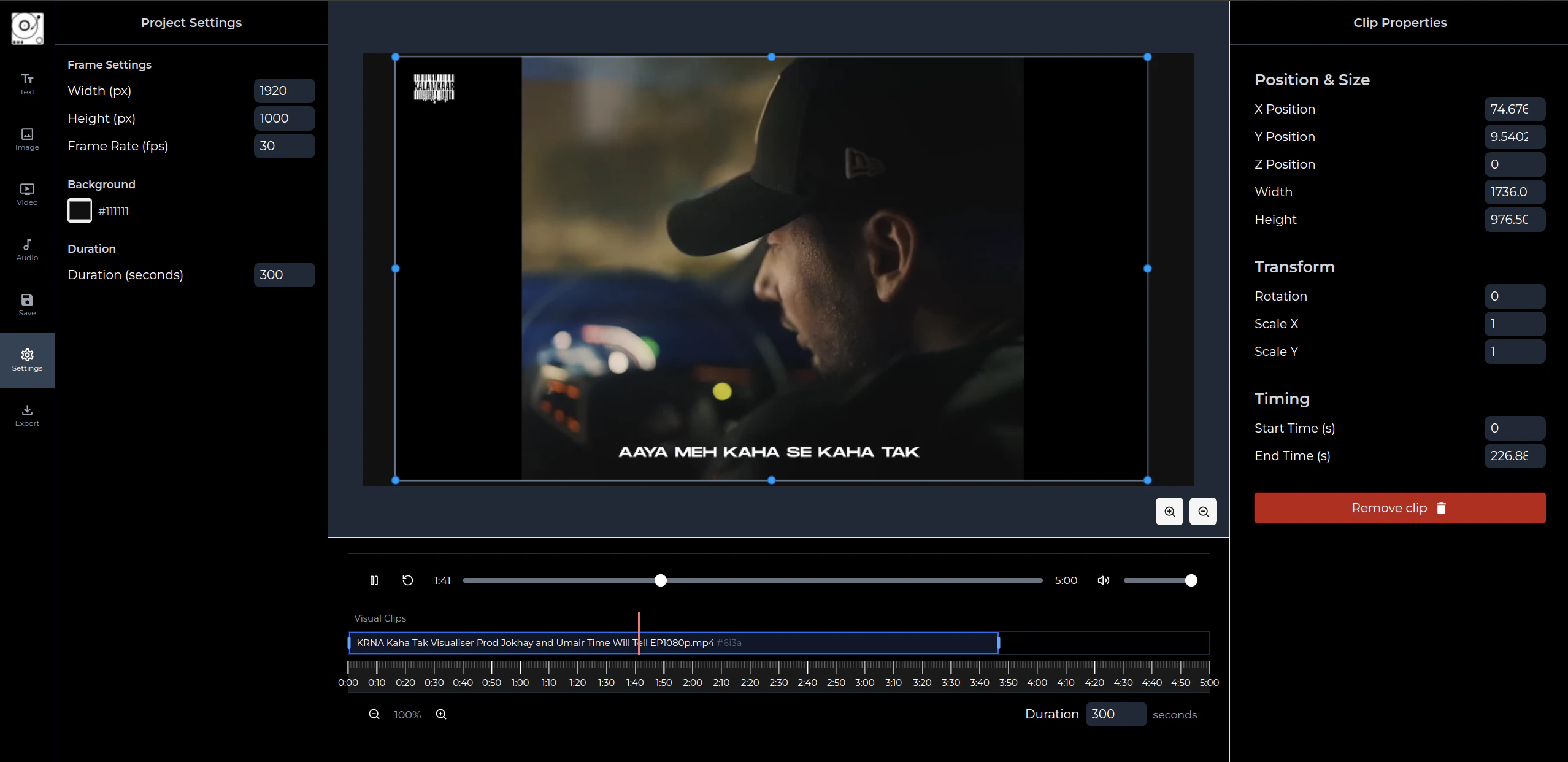The width and height of the screenshot is (1568, 762).
Task: Restart playback from the beginning
Action: (407, 580)
